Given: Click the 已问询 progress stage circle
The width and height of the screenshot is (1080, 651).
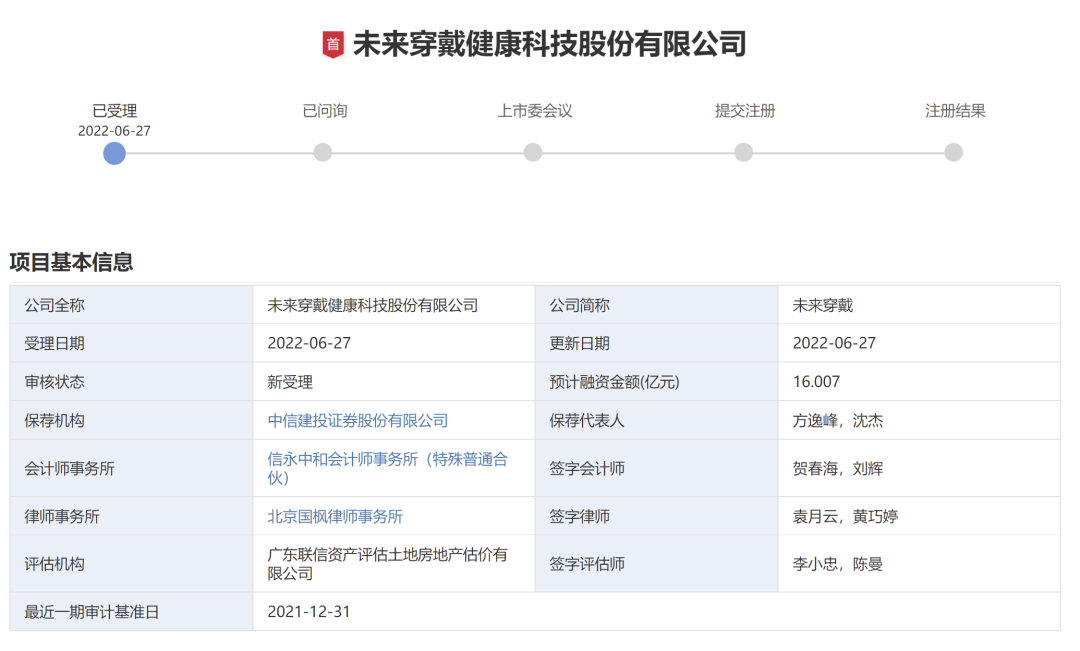Looking at the screenshot, I should (x=322, y=152).
